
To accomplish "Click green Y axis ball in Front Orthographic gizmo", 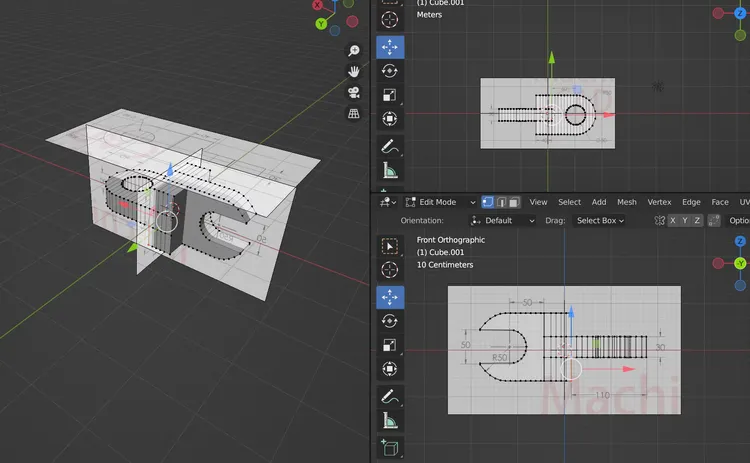I will 740,263.
